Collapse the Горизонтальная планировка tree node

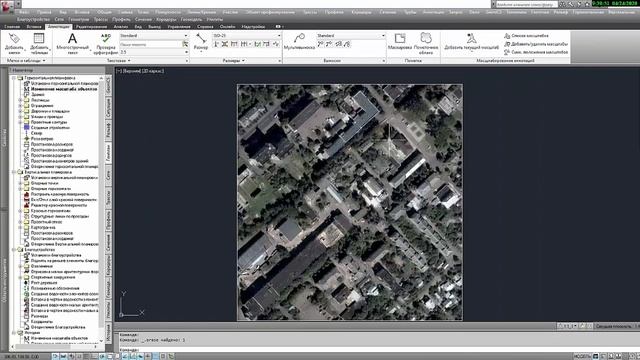(14, 78)
